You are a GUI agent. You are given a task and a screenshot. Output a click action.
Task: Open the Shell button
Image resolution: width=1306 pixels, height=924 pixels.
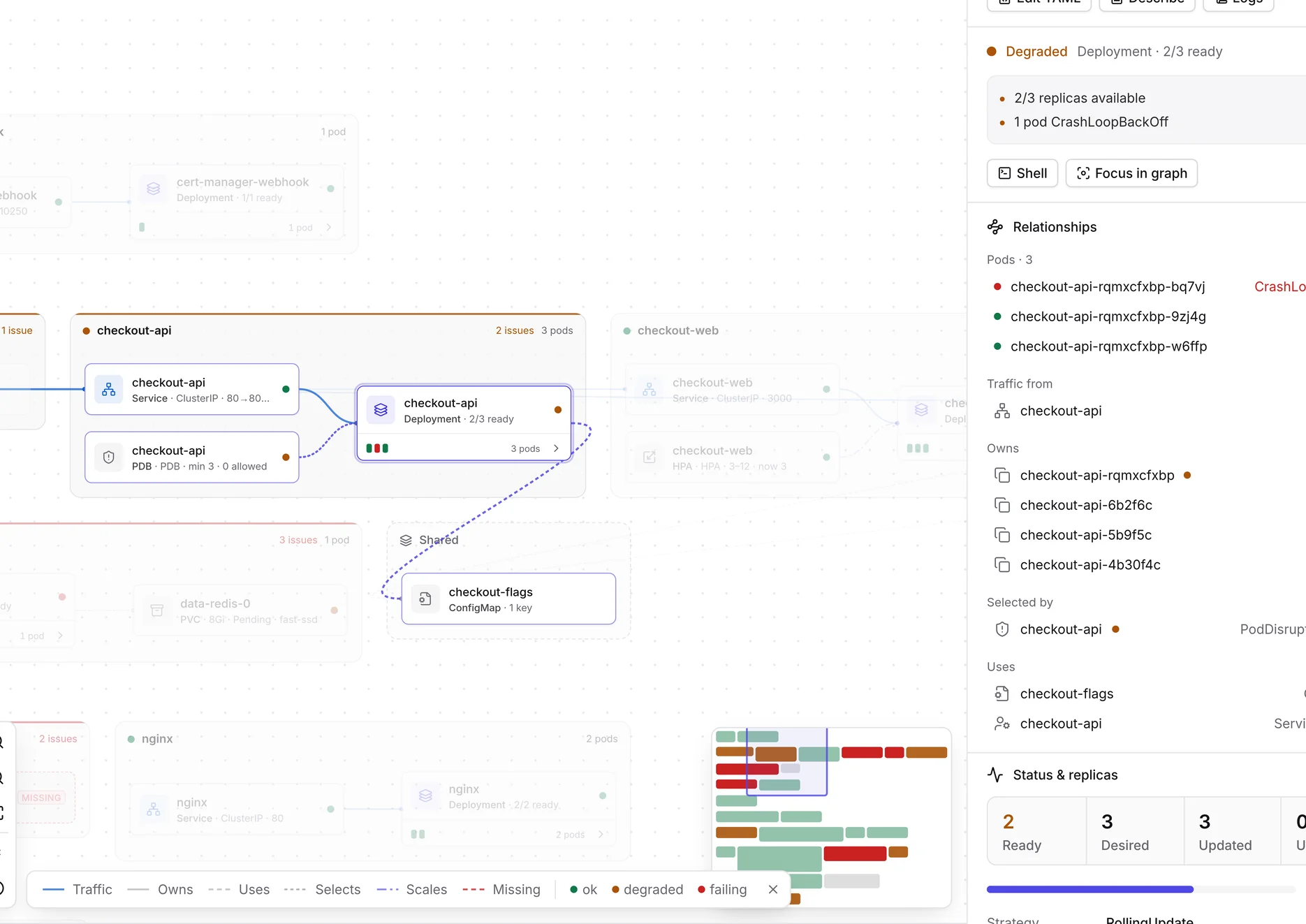point(1022,173)
